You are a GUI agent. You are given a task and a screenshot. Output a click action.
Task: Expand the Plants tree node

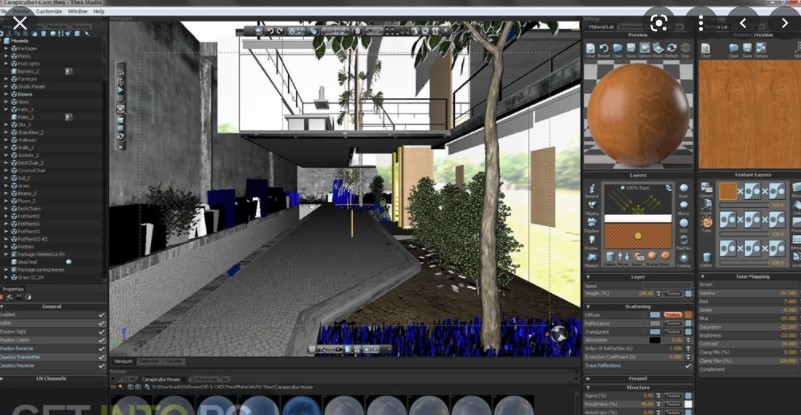(x=7, y=56)
